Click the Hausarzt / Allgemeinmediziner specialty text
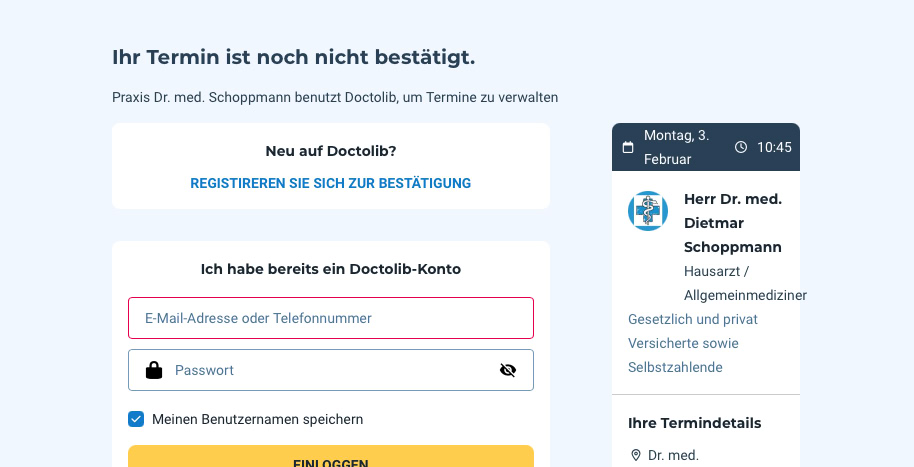This screenshot has width=914, height=467. (x=744, y=283)
